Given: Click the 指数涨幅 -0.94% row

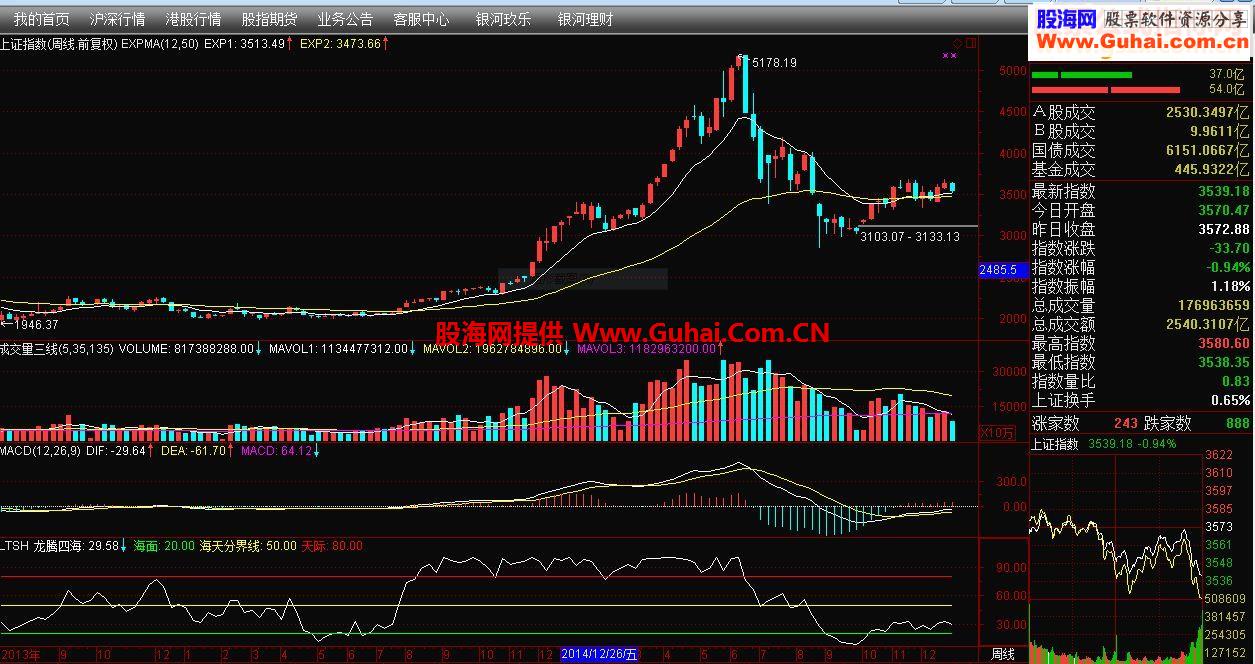Looking at the screenshot, I should [x=1141, y=267].
